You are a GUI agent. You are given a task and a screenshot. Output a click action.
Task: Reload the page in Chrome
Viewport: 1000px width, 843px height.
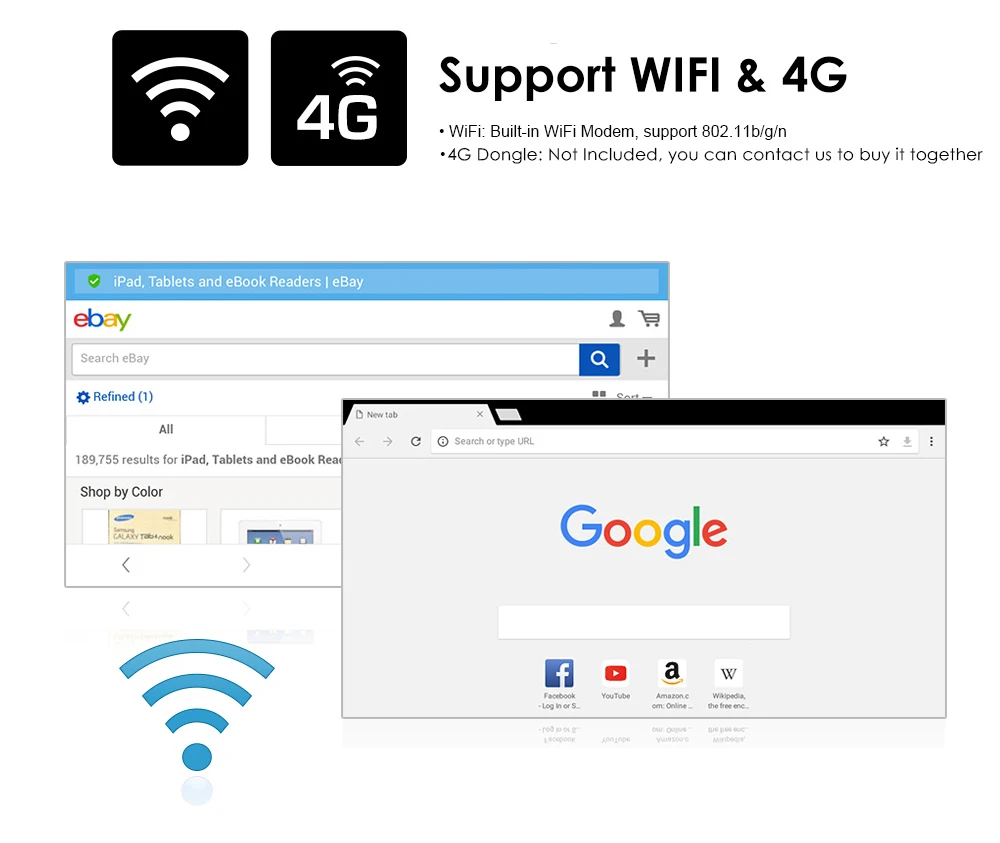pos(416,441)
